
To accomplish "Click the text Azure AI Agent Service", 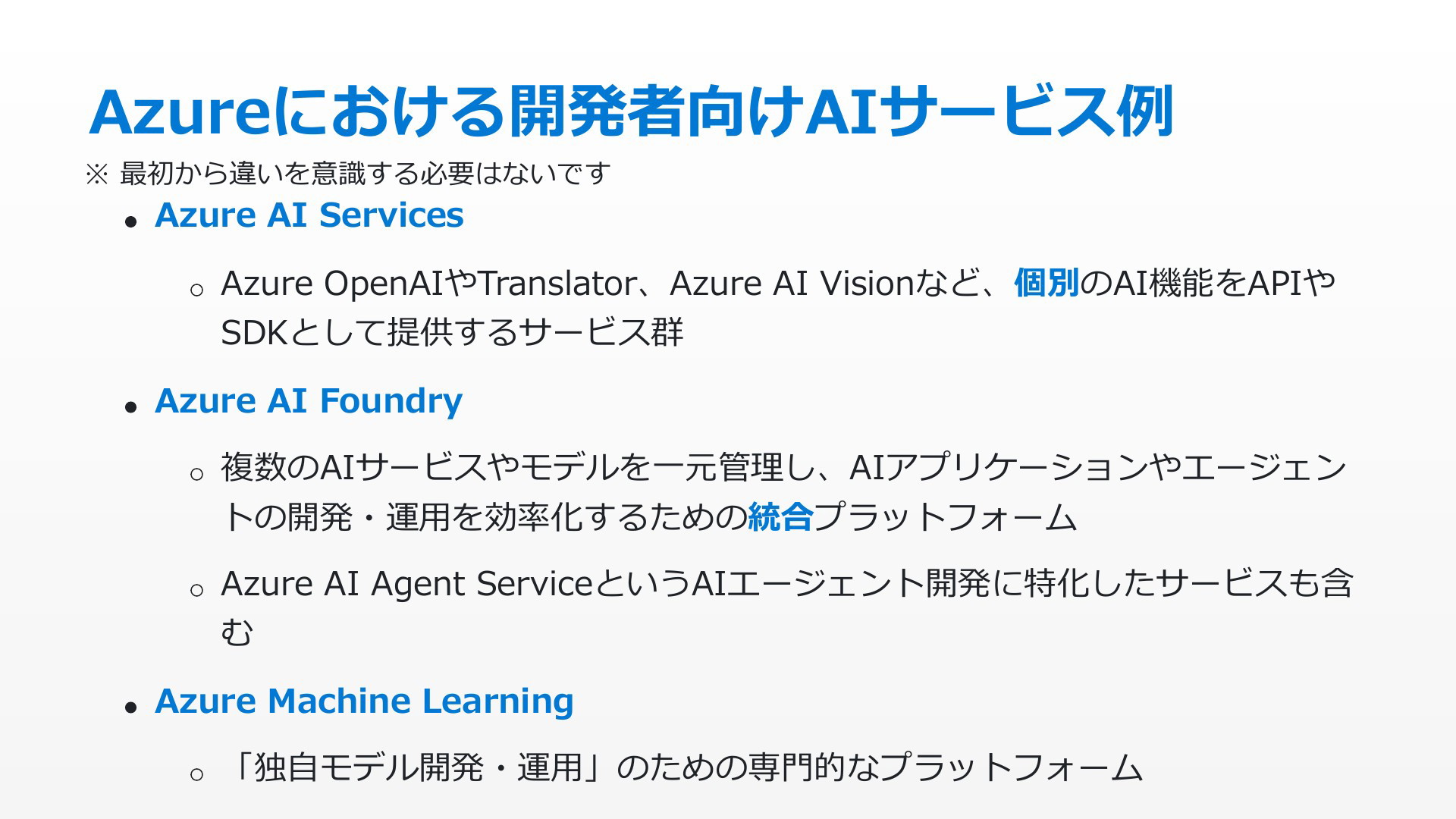I will pos(406,584).
